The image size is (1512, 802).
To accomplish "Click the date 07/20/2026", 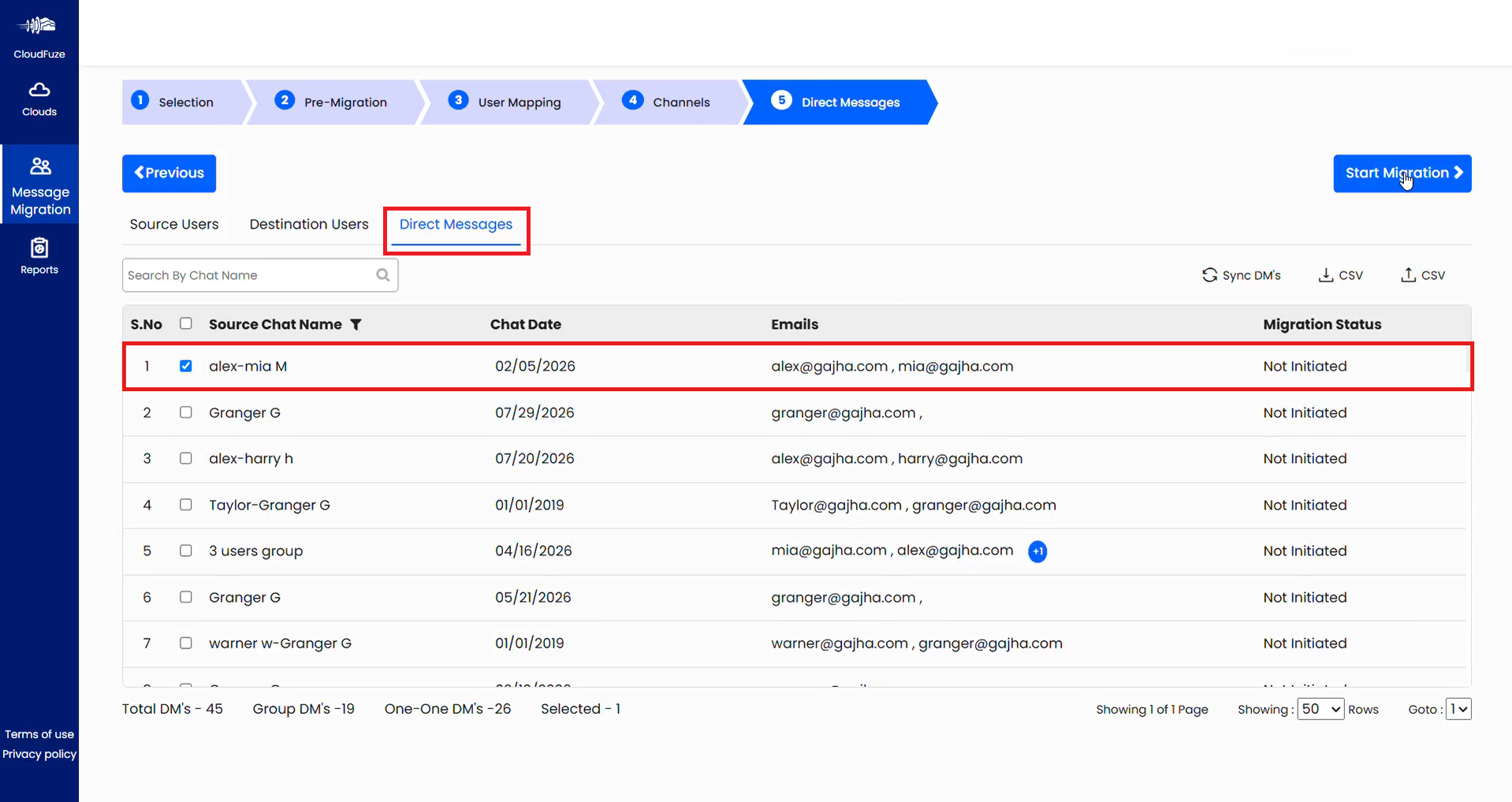I will pyautogui.click(x=534, y=458).
